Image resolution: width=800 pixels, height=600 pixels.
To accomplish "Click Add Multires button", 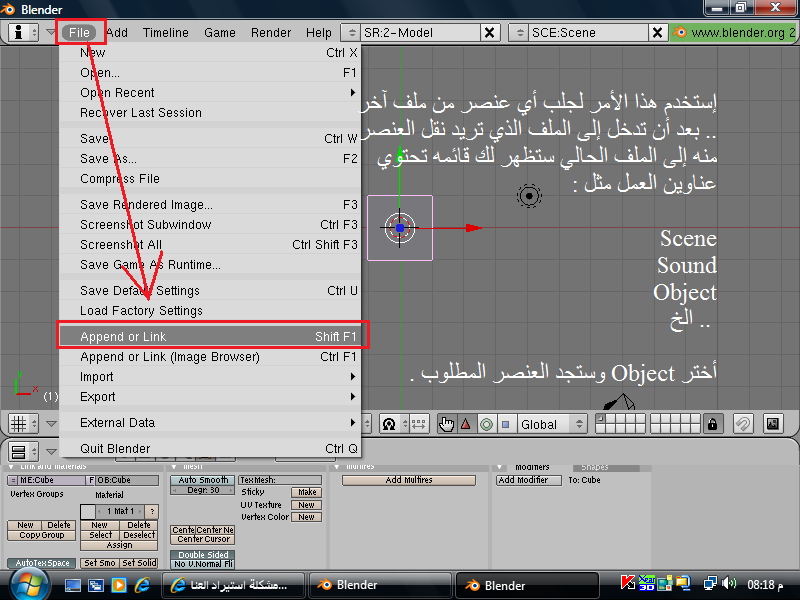I will 409,480.
